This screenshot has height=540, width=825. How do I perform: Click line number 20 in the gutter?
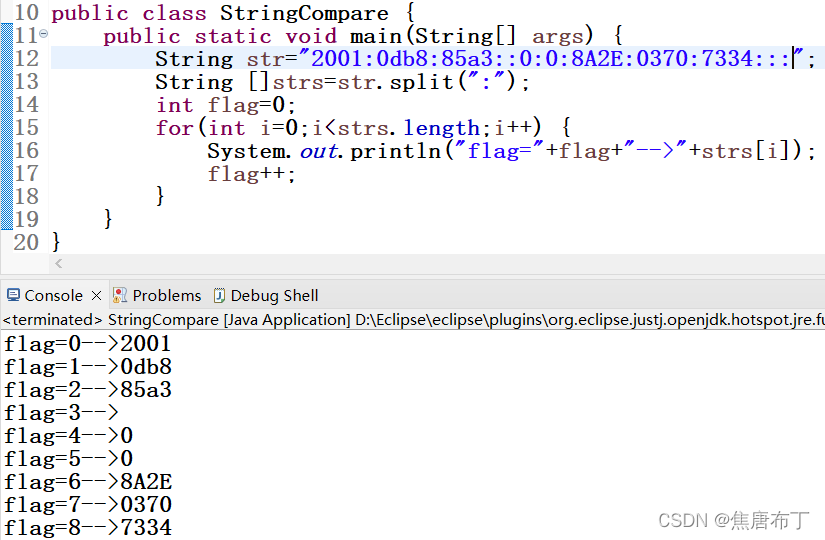coord(26,243)
